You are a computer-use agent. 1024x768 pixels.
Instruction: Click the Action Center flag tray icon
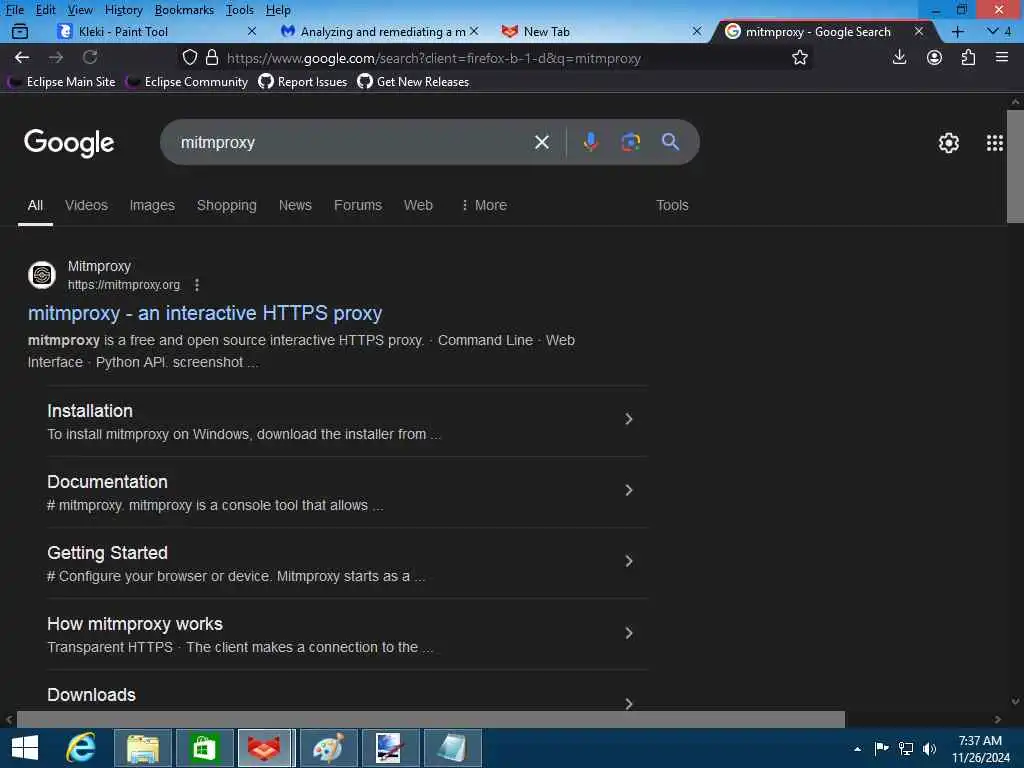coord(881,748)
